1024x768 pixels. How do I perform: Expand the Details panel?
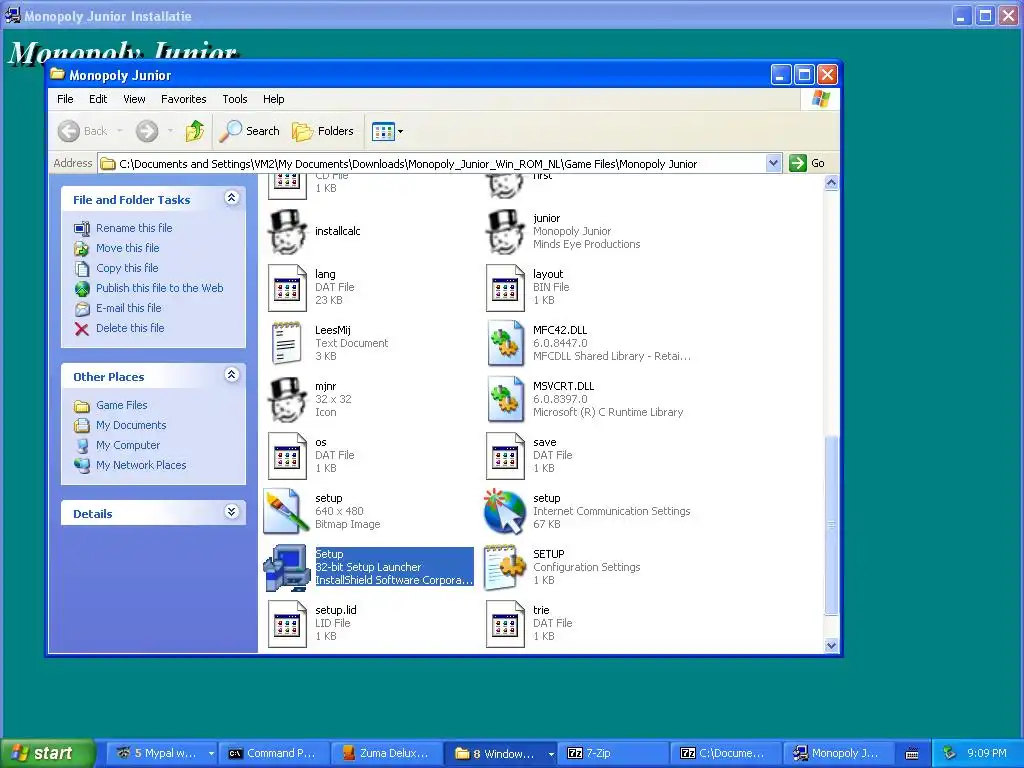pos(231,512)
